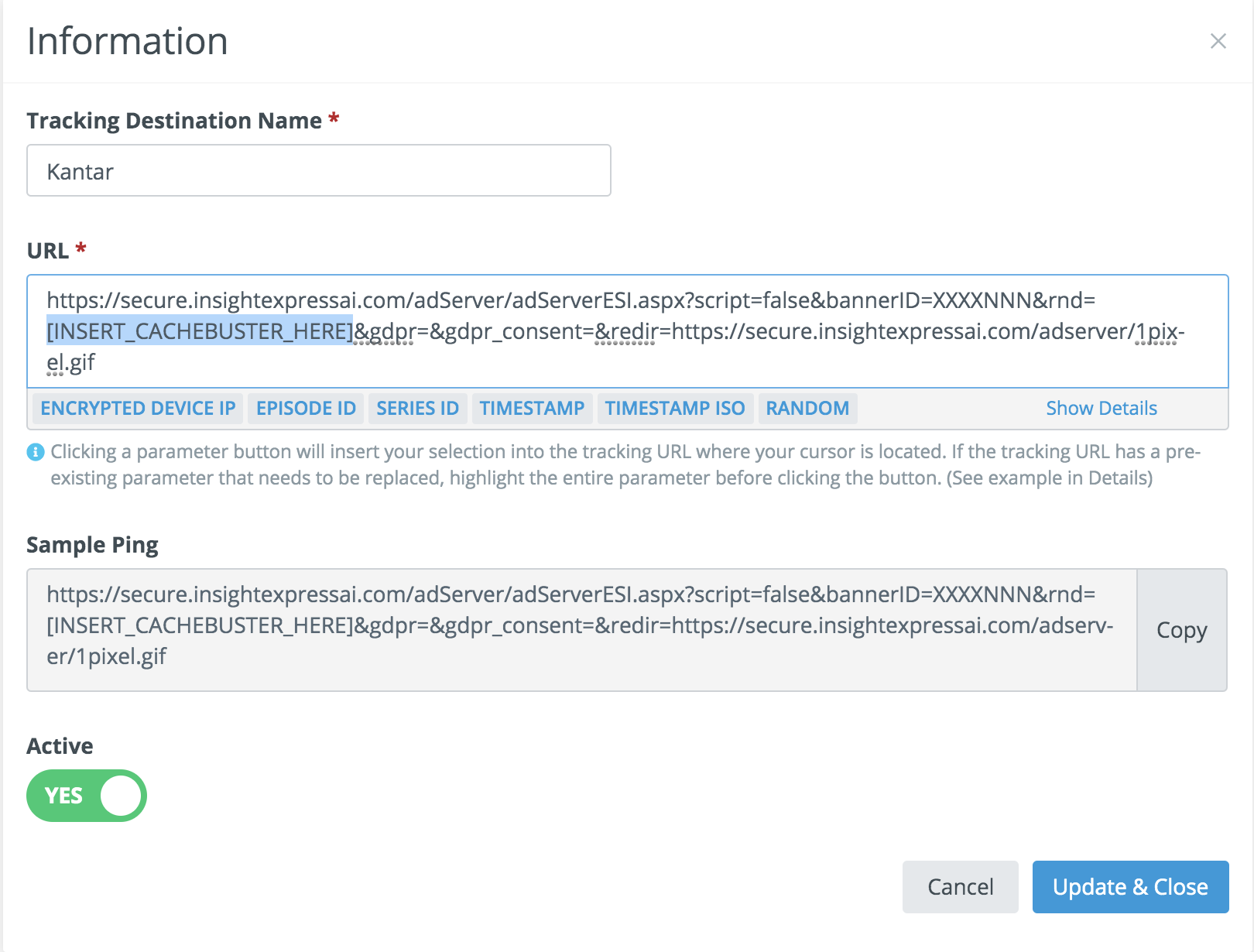This screenshot has height=952, width=1254.
Task: Click the Sample Ping text box
Action: (x=581, y=630)
